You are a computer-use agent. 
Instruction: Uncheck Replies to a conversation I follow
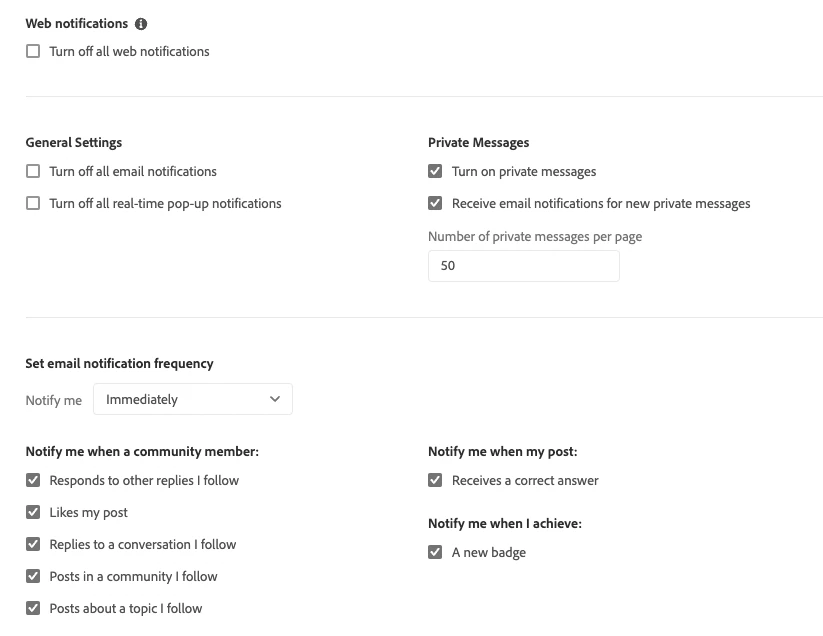(34, 545)
